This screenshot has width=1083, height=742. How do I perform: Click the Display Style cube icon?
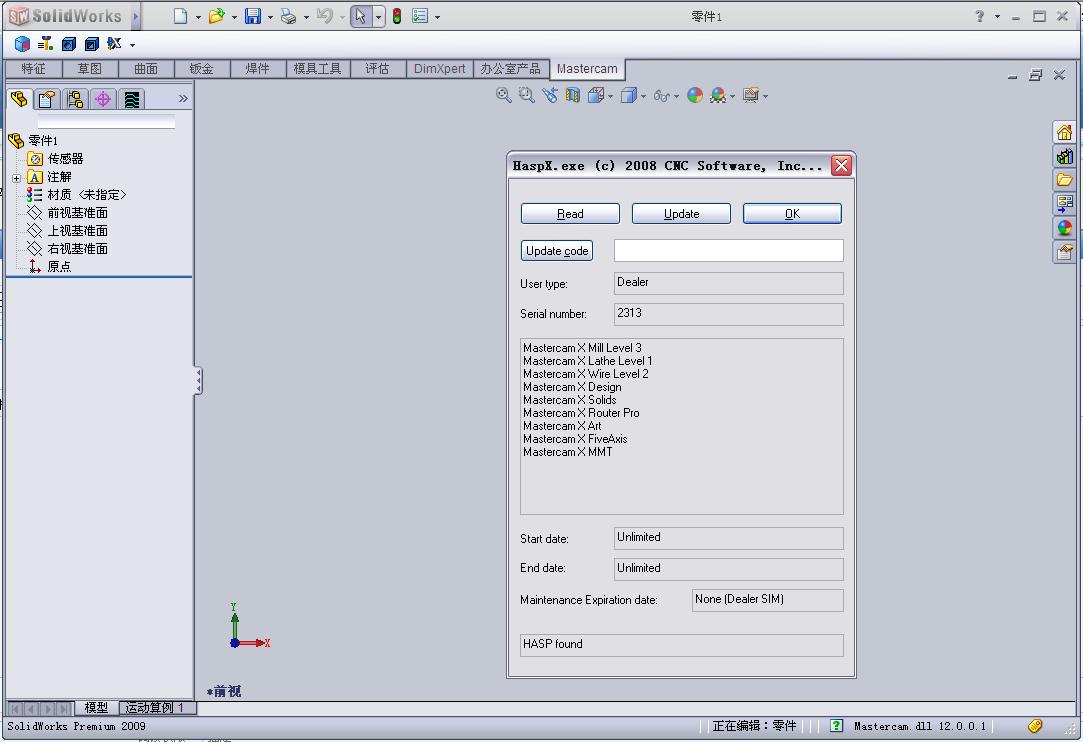click(629, 95)
